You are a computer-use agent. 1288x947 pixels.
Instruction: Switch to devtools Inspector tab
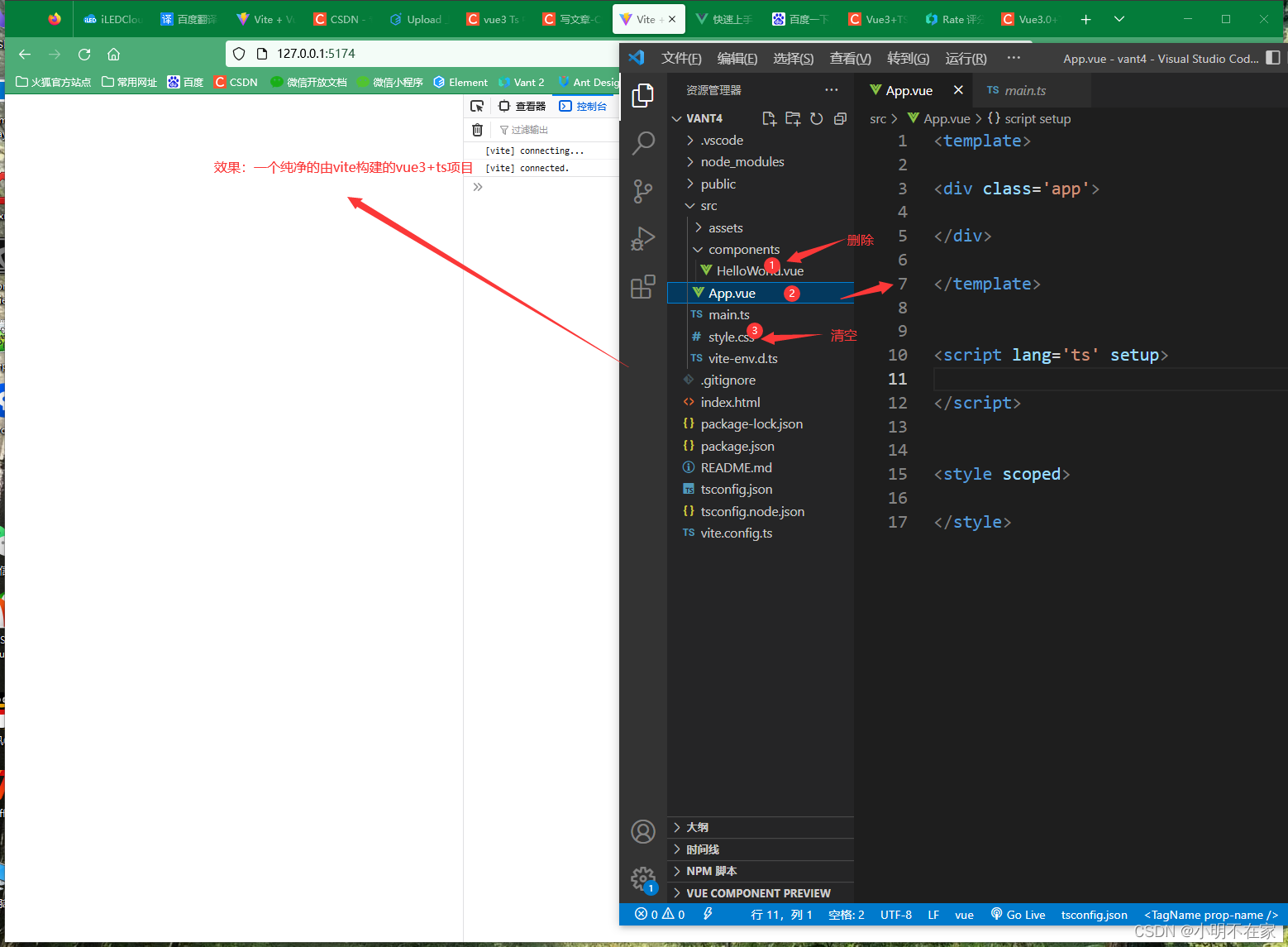coord(522,106)
